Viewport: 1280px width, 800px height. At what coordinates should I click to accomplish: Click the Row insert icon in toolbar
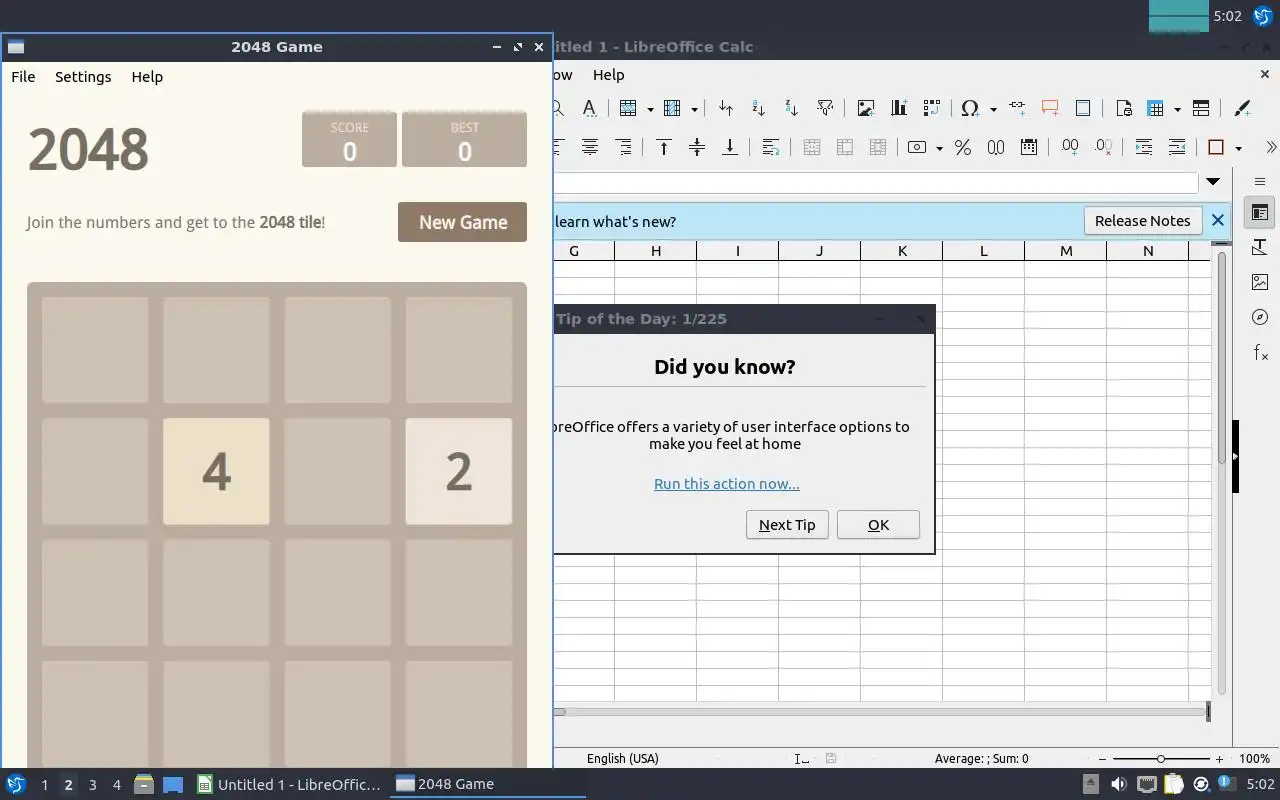628,108
